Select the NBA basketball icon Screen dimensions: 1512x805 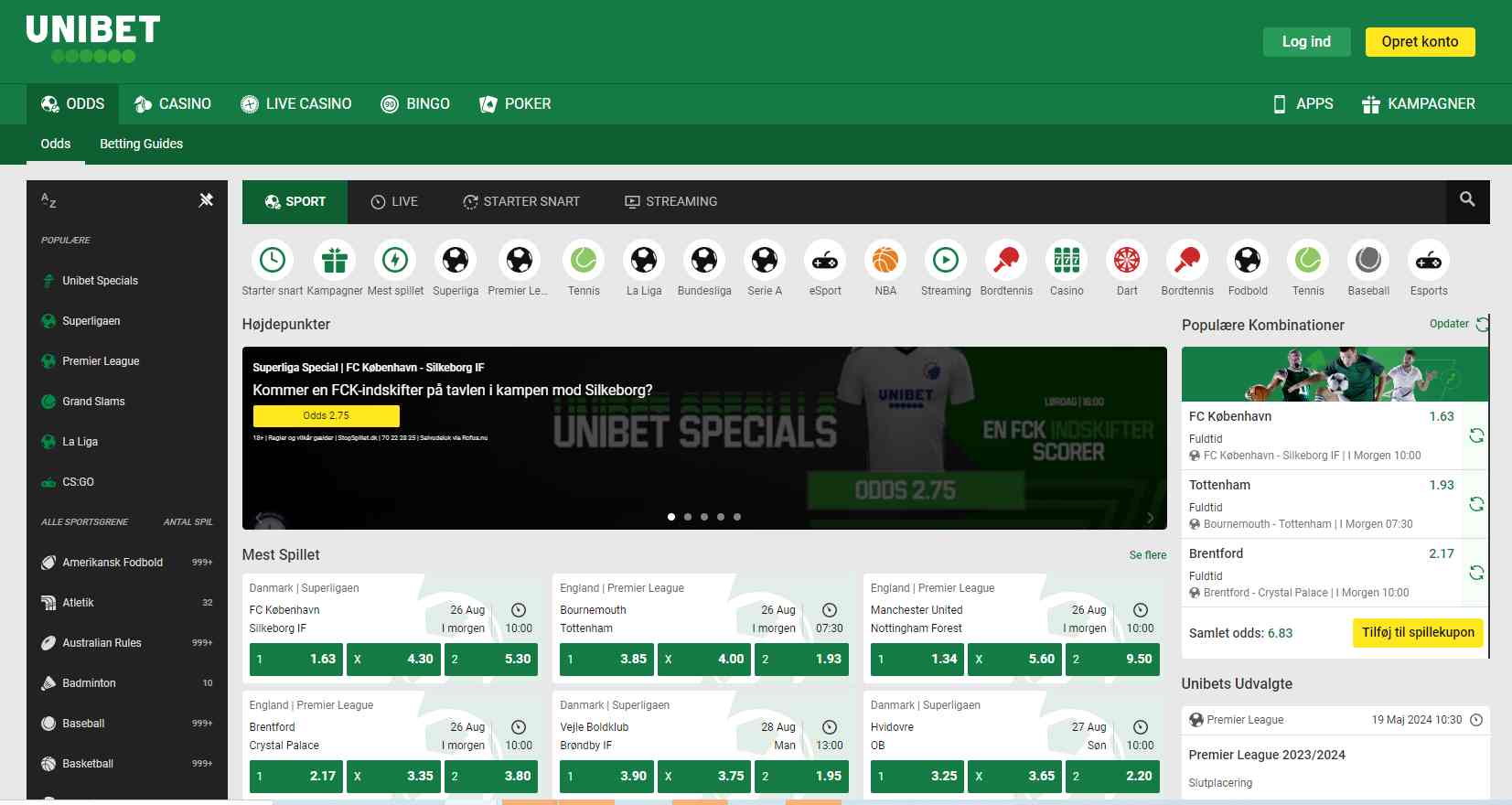click(x=885, y=260)
